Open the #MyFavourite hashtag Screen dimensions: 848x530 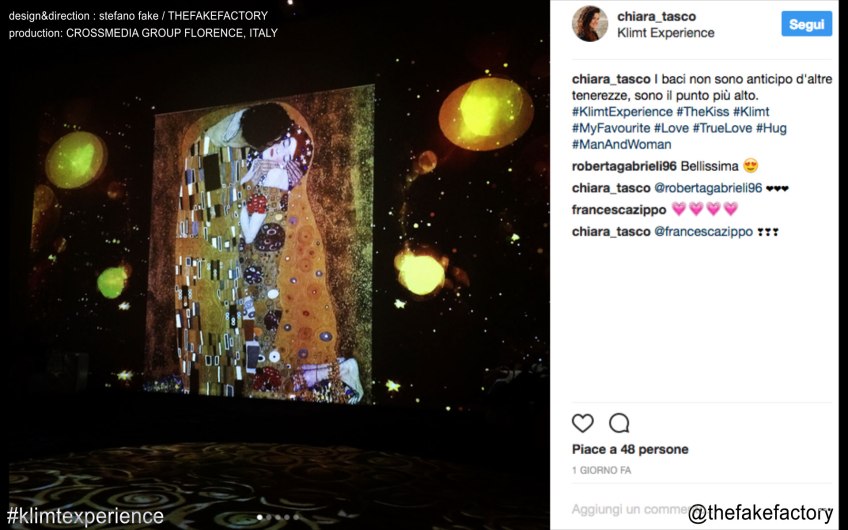pyautogui.click(x=611, y=128)
